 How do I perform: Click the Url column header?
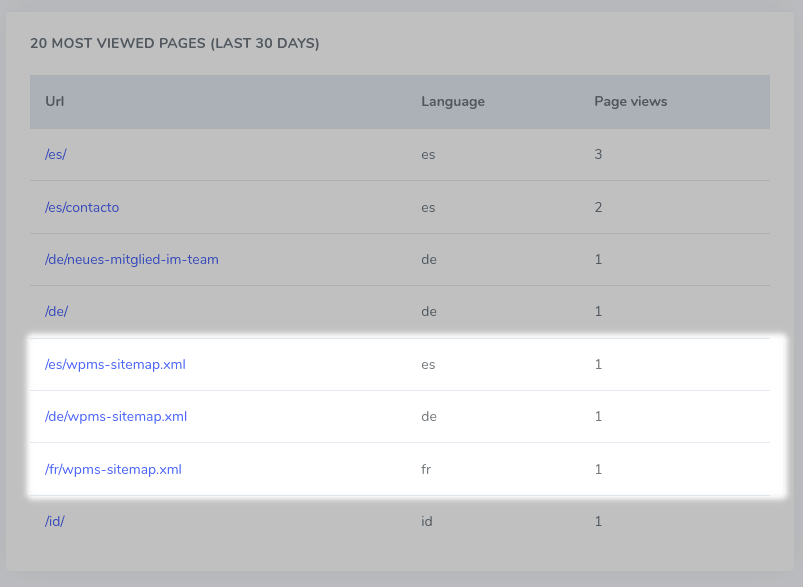click(x=55, y=101)
